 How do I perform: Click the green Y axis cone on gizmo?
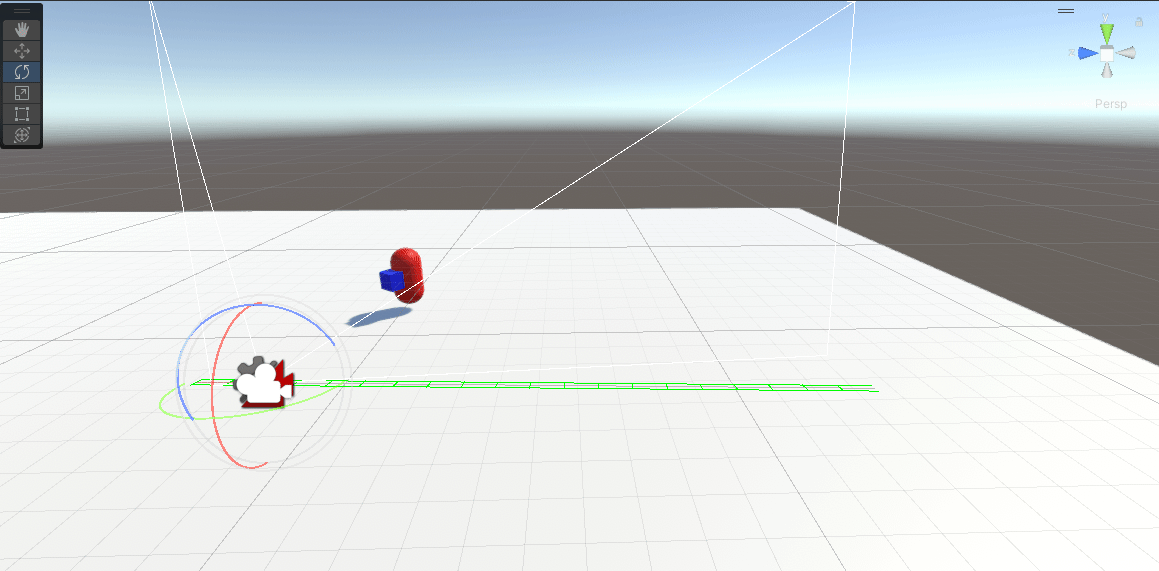coord(1106,33)
